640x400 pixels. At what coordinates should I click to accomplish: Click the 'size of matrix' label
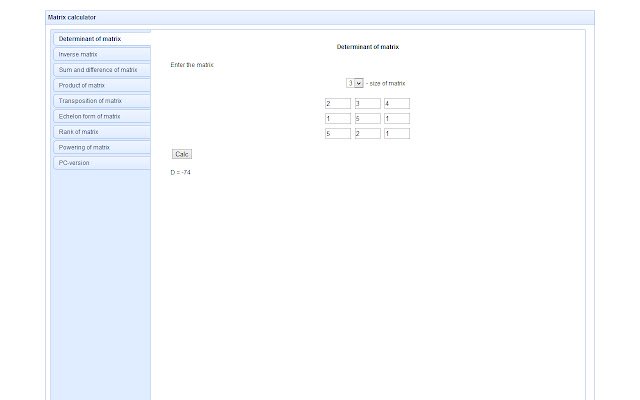click(x=387, y=83)
